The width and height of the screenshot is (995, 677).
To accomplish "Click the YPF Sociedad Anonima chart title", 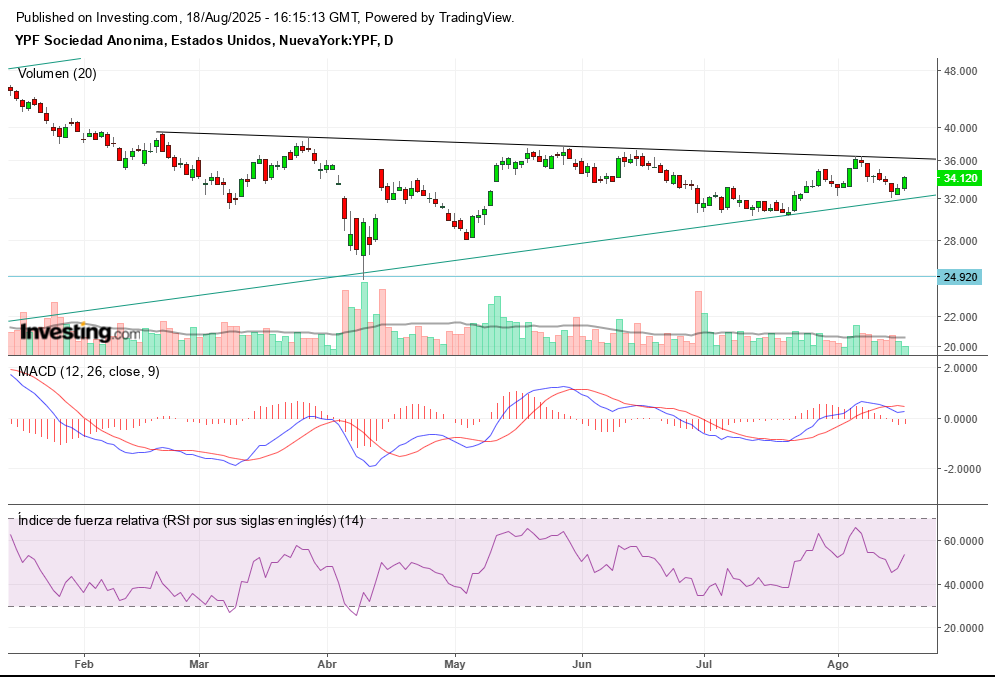I will (x=203, y=40).
